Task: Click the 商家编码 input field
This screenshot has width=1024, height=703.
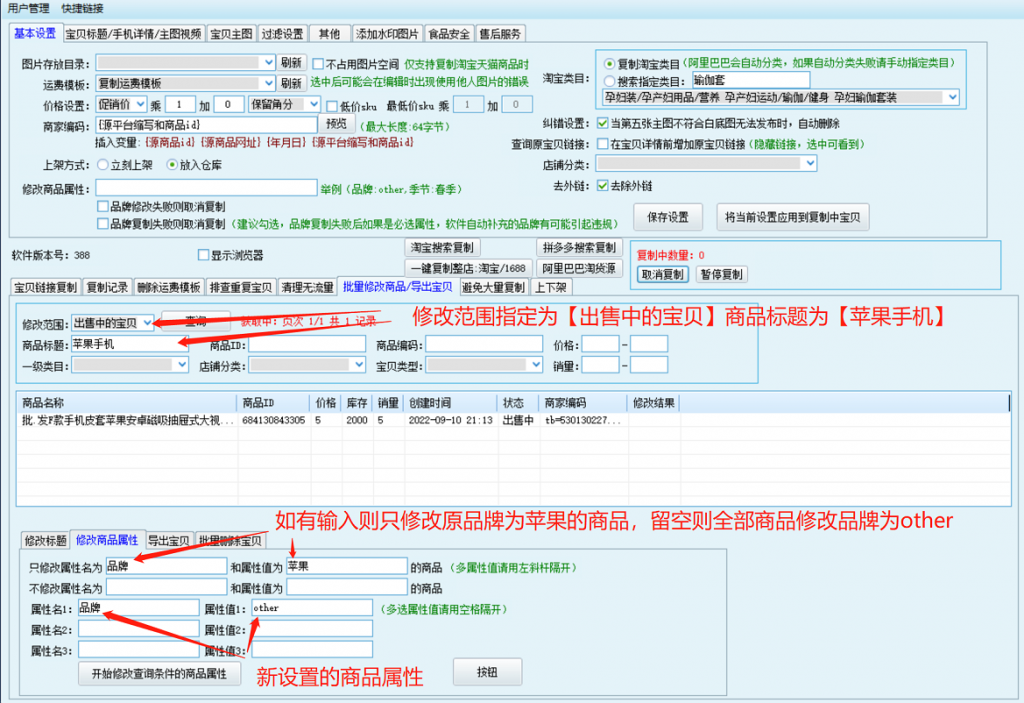Action: pyautogui.click(x=206, y=125)
